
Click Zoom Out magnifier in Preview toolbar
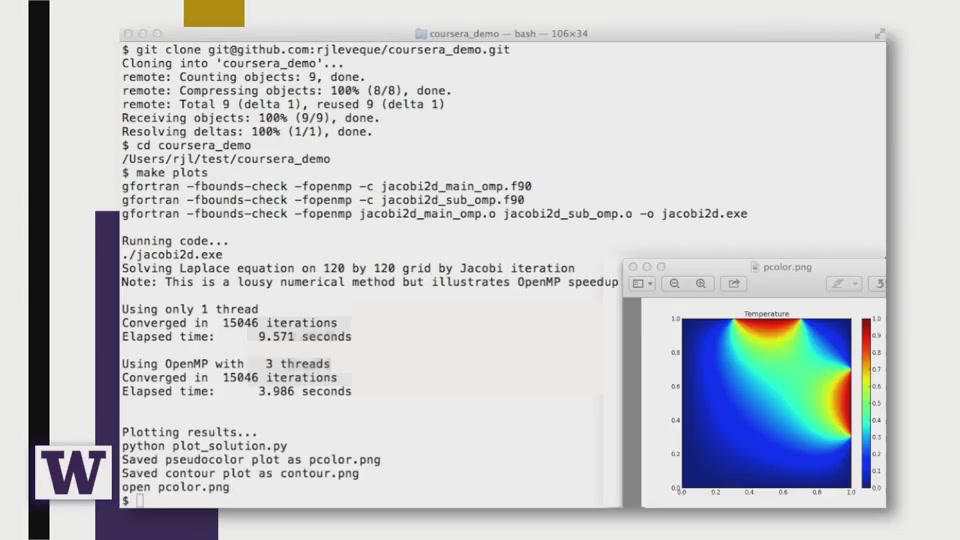coord(674,283)
